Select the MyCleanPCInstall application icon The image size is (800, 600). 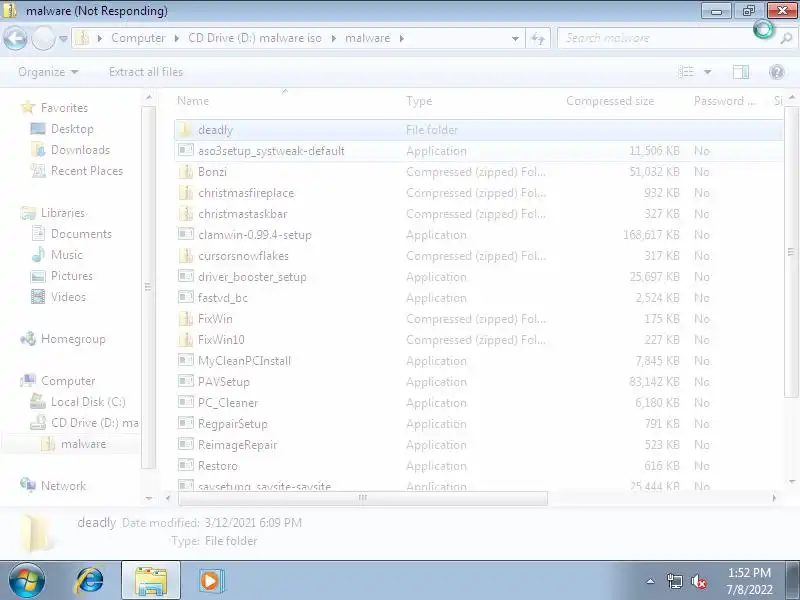pyautogui.click(x=185, y=360)
